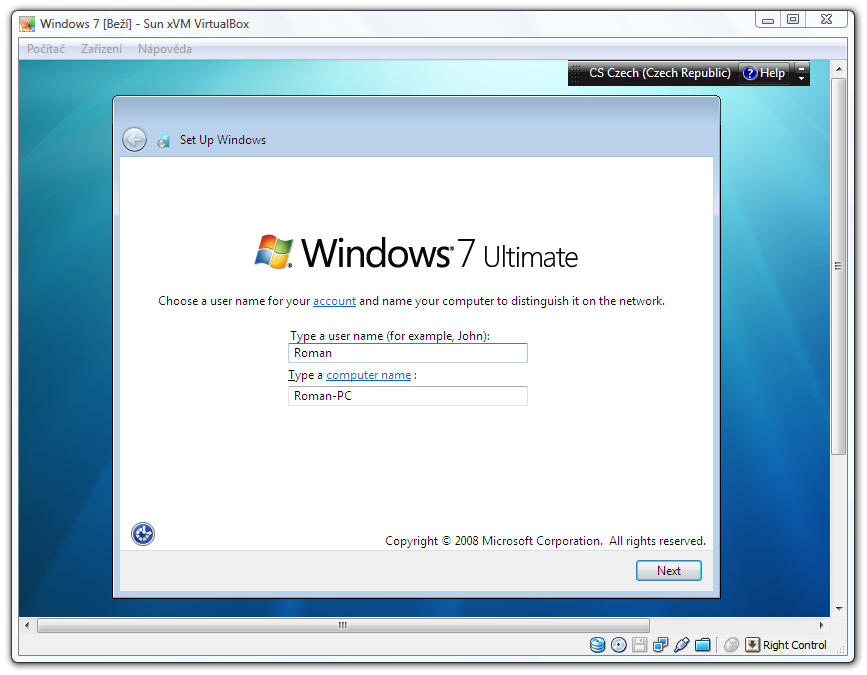Click the USB devices indicator icon
This screenshot has height=675, width=867.
click(682, 645)
